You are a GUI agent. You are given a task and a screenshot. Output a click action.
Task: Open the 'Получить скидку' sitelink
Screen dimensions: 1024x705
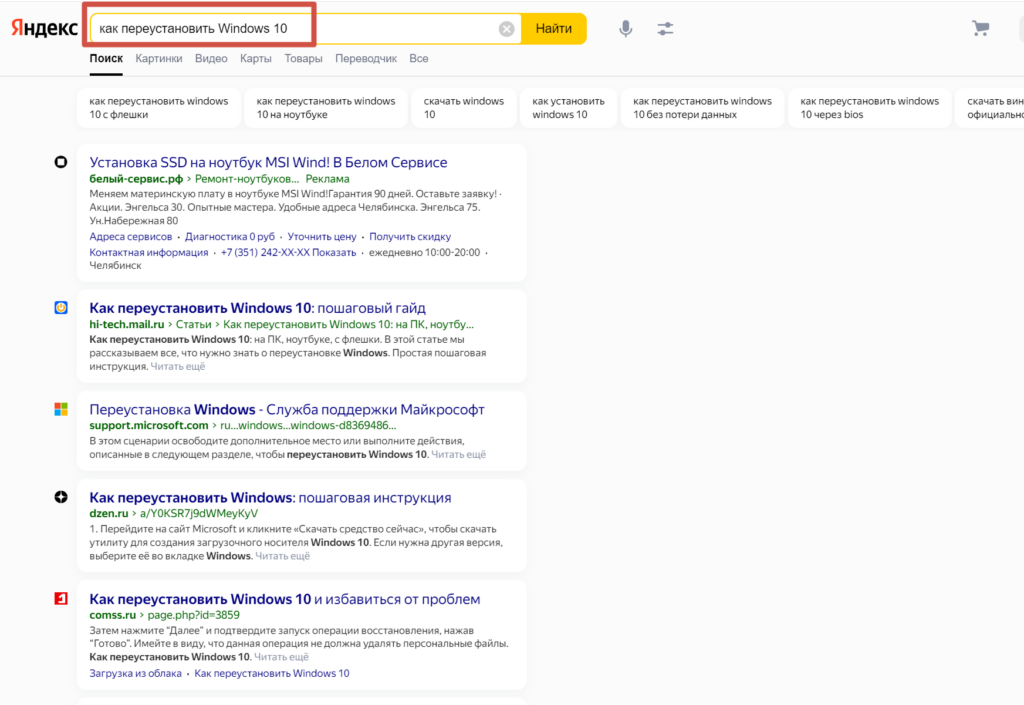tap(410, 237)
